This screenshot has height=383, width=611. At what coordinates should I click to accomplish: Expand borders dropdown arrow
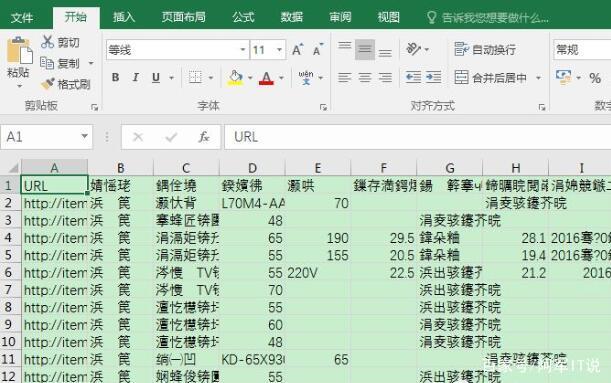tap(211, 78)
